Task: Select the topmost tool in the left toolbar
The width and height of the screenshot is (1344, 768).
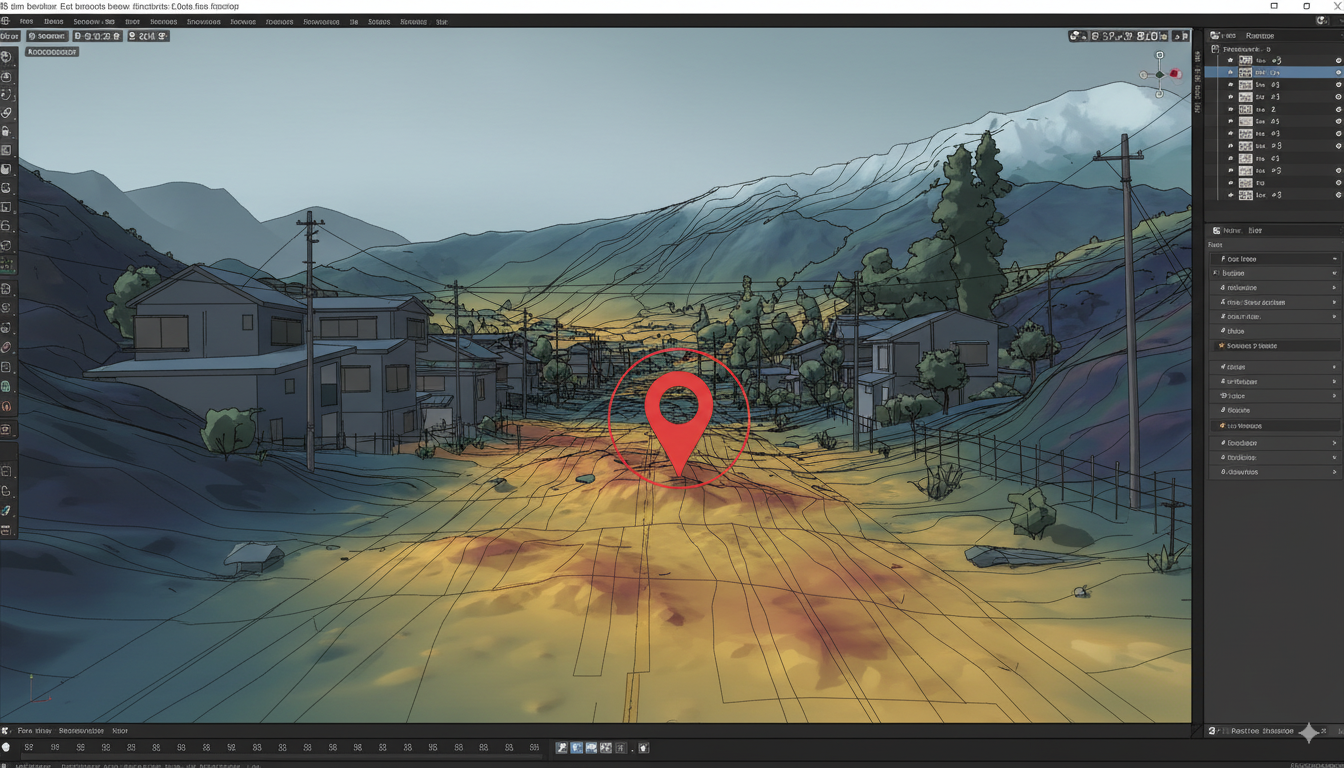Action: [6, 57]
